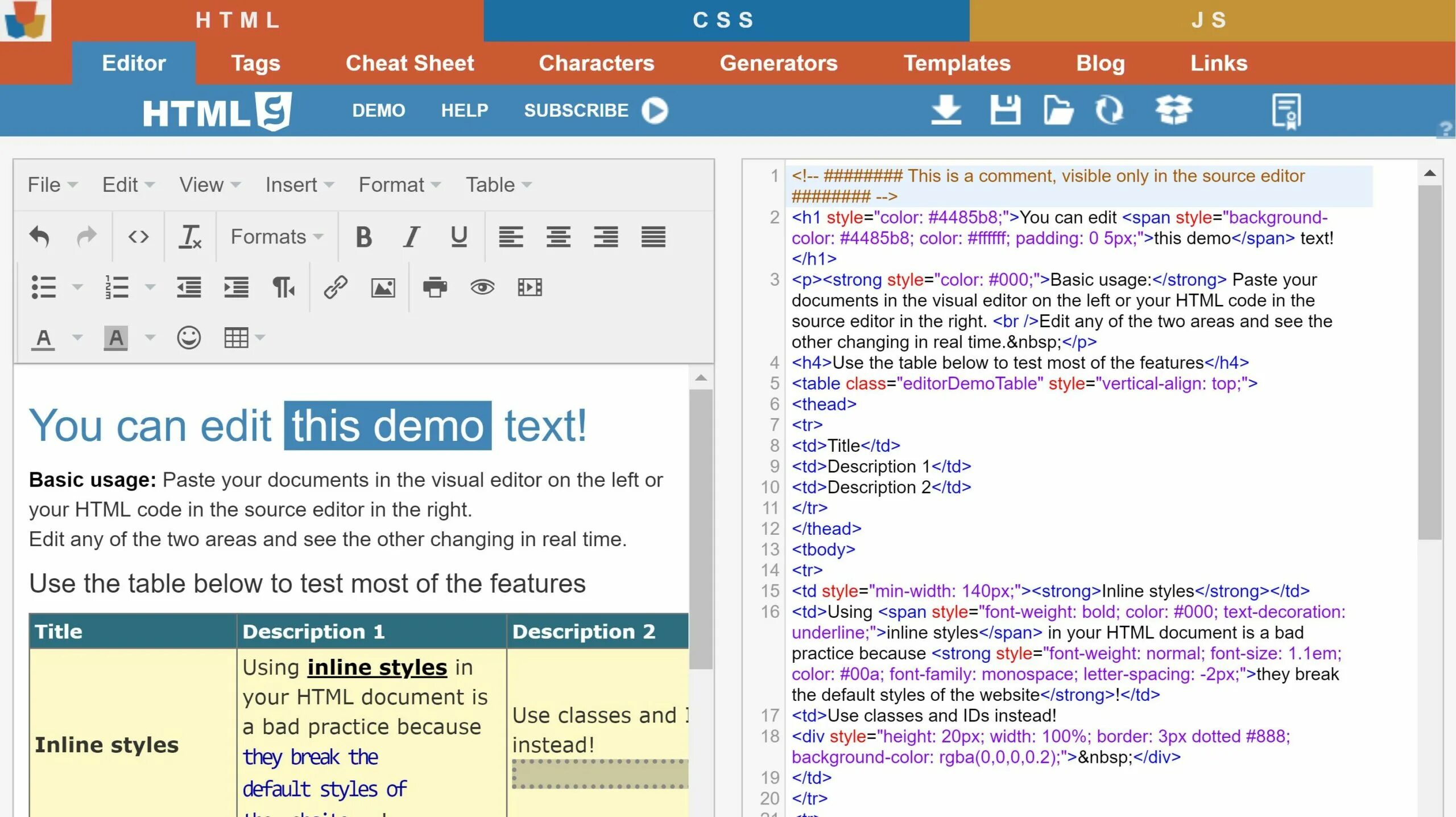
Task: Click the clear formatting icon
Action: coord(190,237)
